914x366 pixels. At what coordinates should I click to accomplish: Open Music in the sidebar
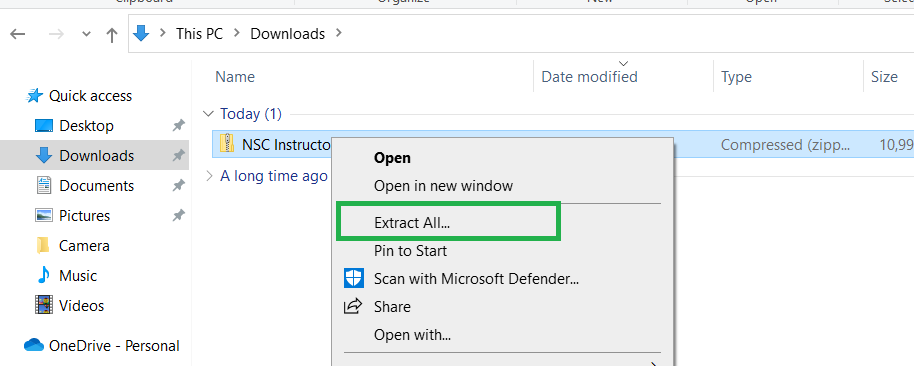78,276
